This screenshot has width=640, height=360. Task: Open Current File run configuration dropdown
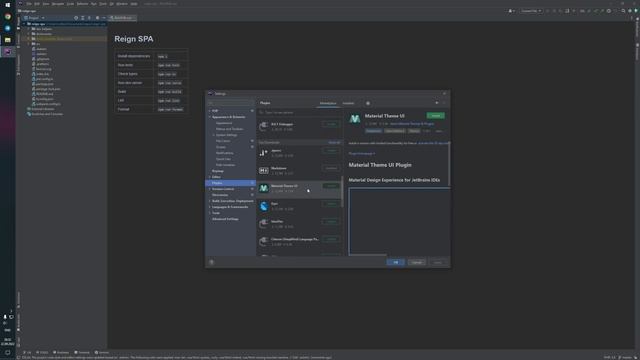click(x=531, y=11)
